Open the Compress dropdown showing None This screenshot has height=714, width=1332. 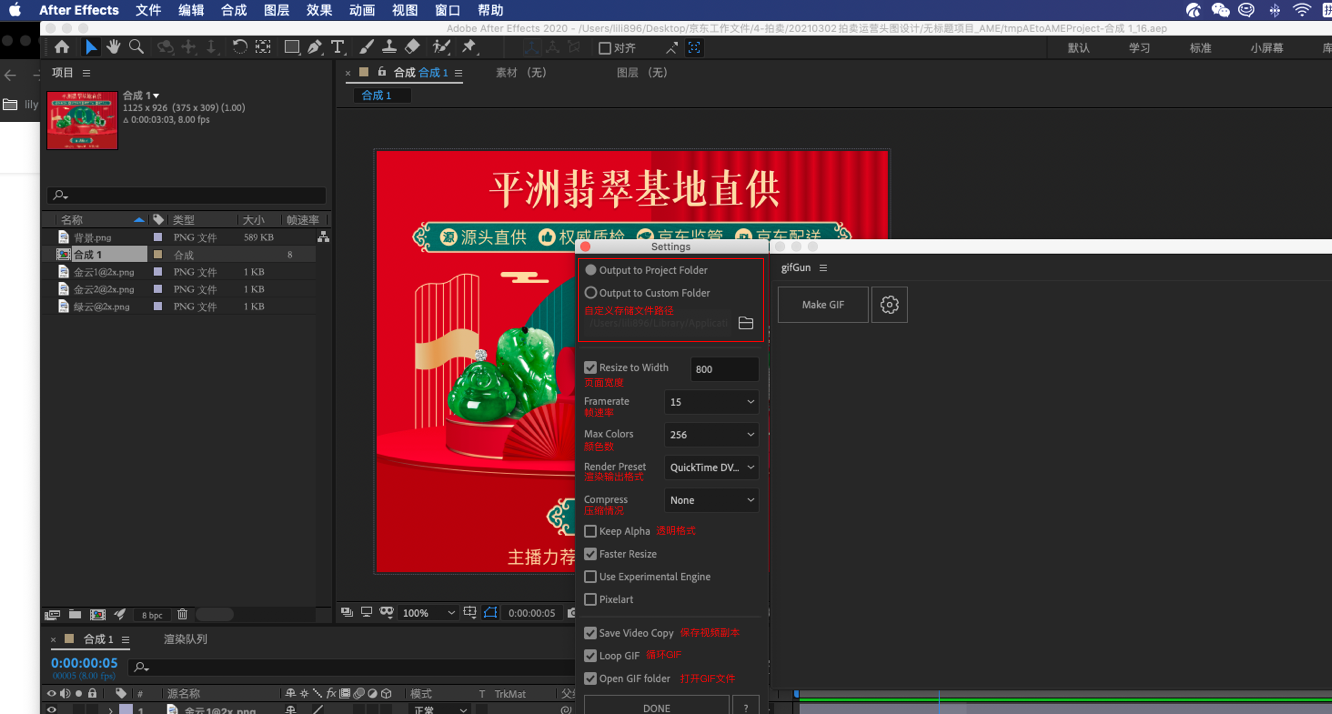coord(711,500)
